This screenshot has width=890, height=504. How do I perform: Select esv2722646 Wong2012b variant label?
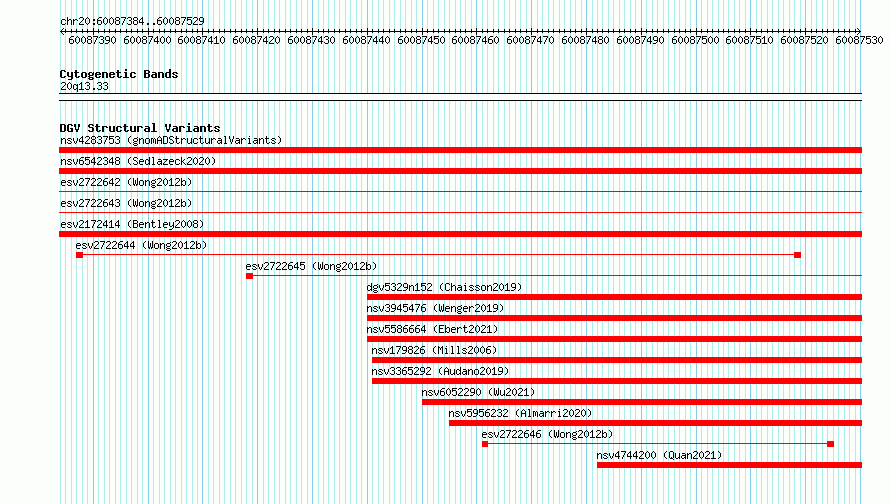coord(547,434)
